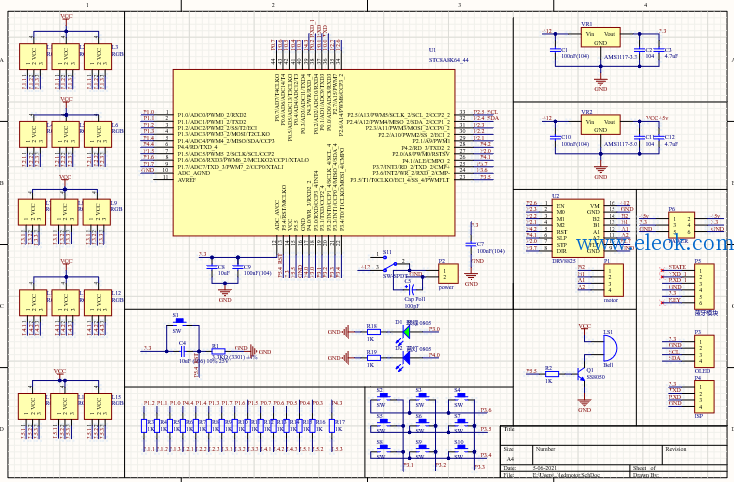
Task: Click the GND symbol under VR2
Action: [x=601, y=169]
